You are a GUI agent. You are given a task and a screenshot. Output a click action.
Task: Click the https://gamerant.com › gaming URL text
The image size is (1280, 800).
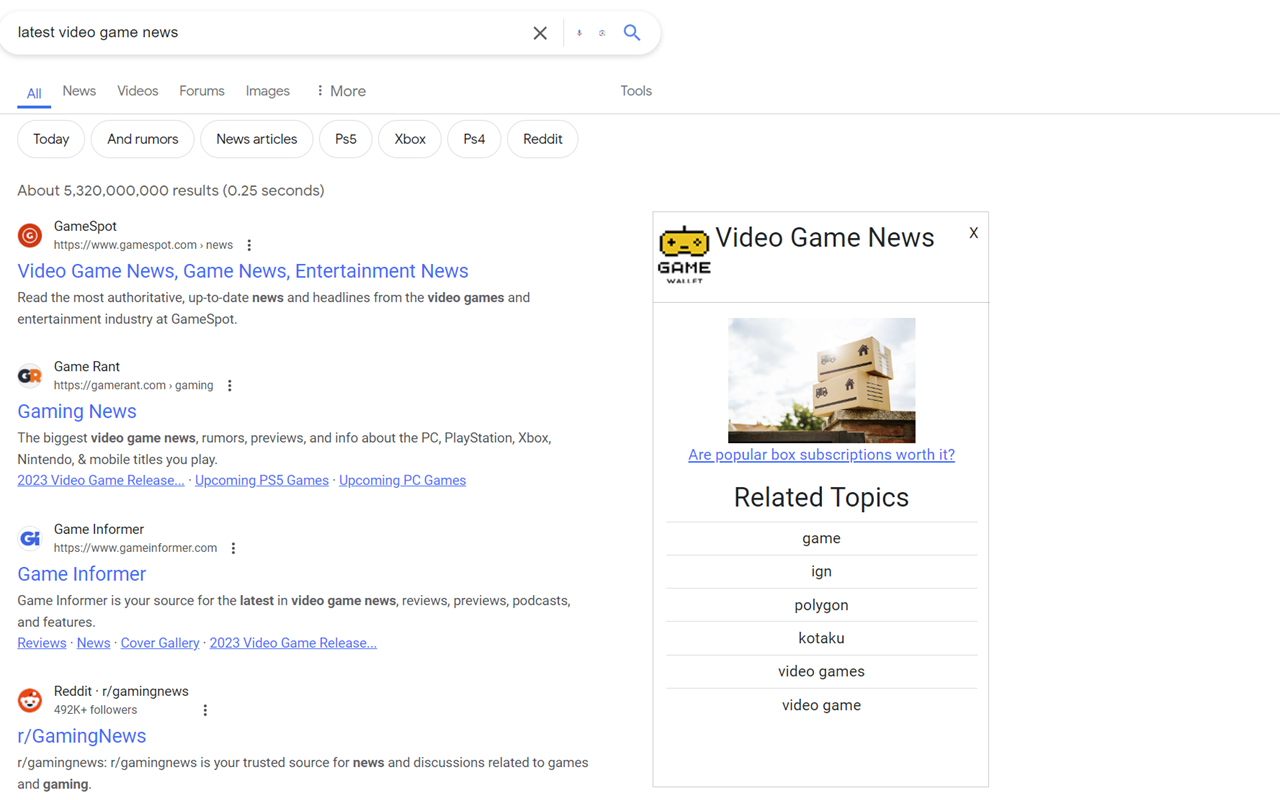[133, 385]
